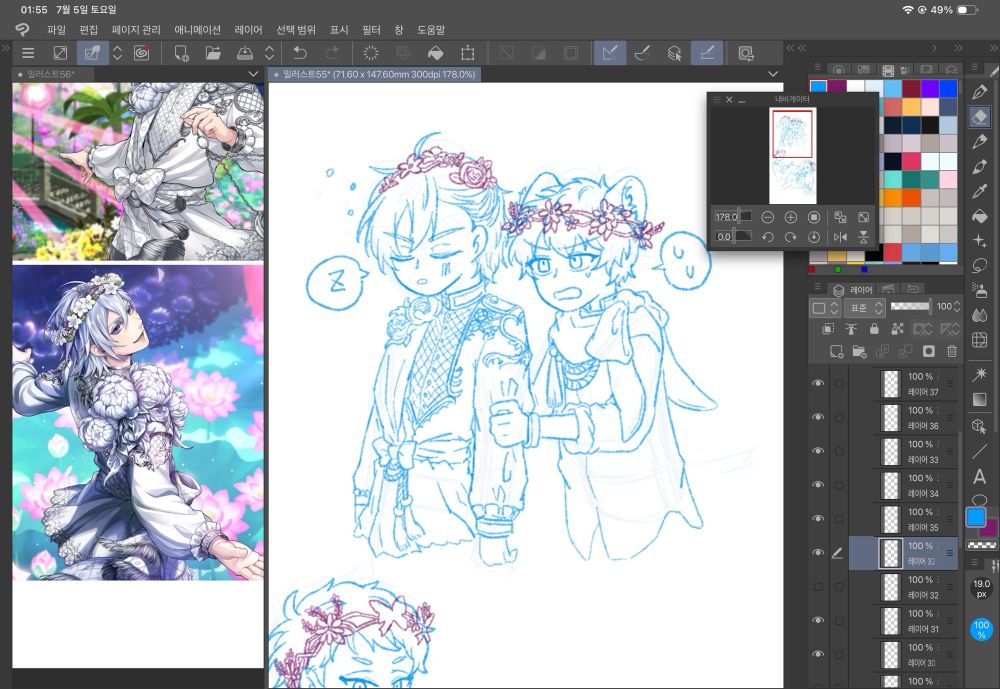Select the Object operation tool
Screen dimensions: 1000x689
(x=980, y=426)
